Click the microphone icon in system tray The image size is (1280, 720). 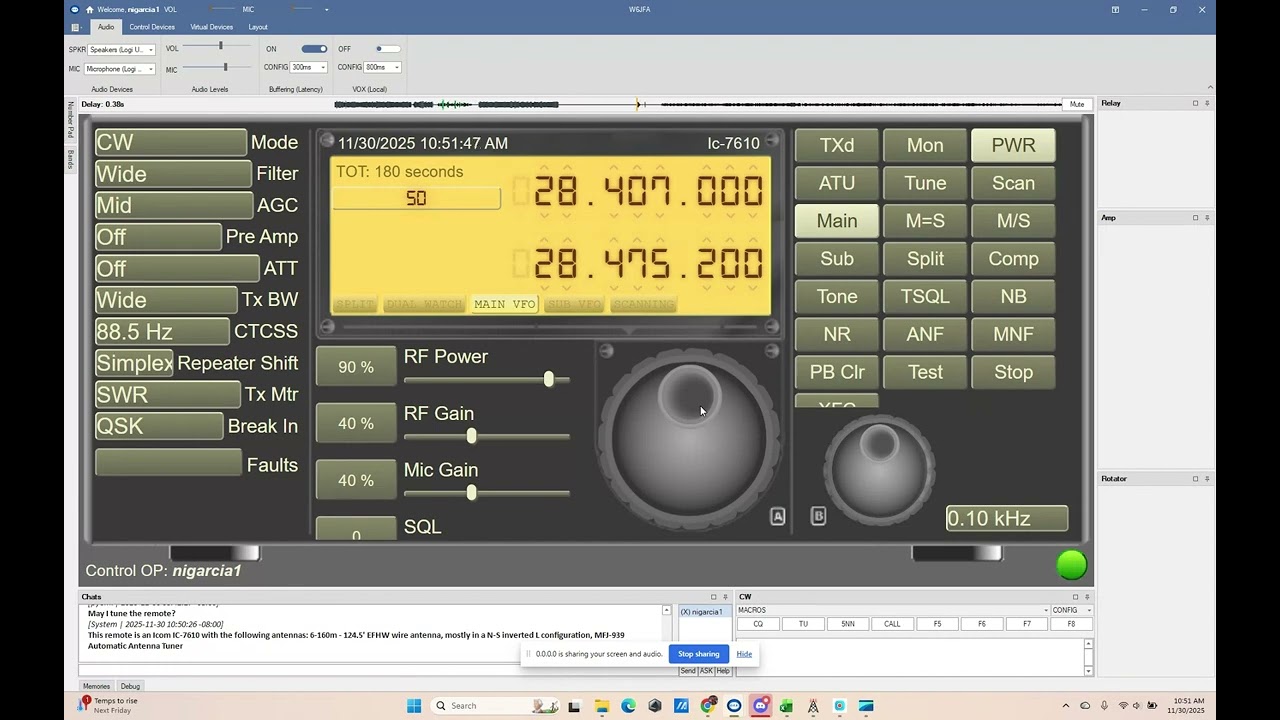pos(1104,706)
